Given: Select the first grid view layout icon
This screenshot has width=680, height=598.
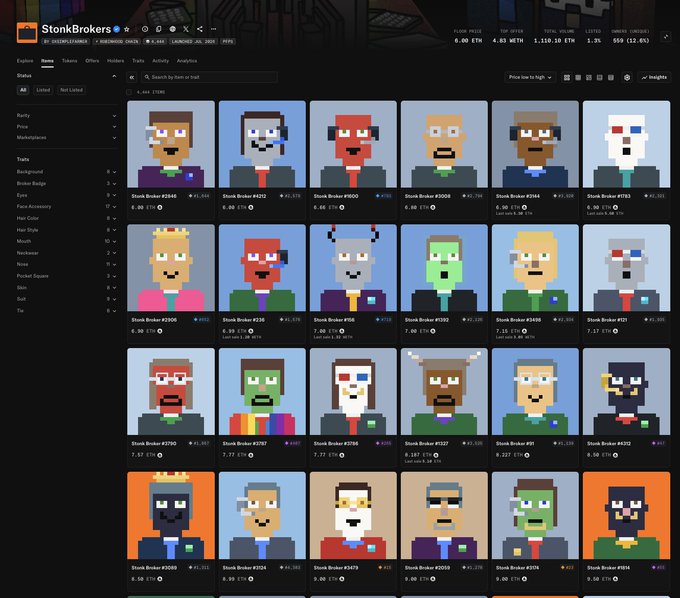Looking at the screenshot, I should coord(567,78).
